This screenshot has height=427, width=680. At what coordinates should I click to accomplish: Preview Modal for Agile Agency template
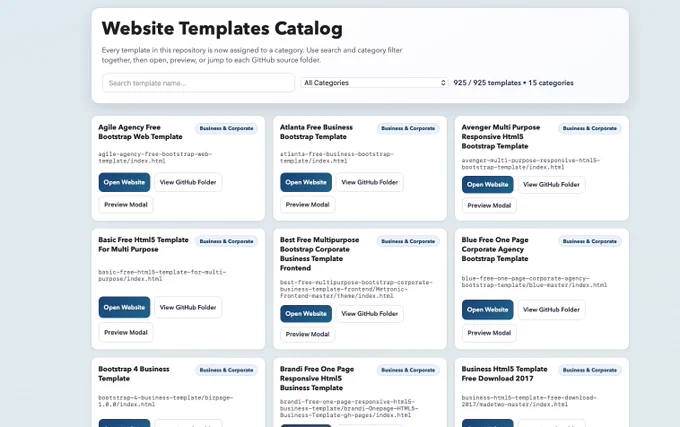[126, 205]
